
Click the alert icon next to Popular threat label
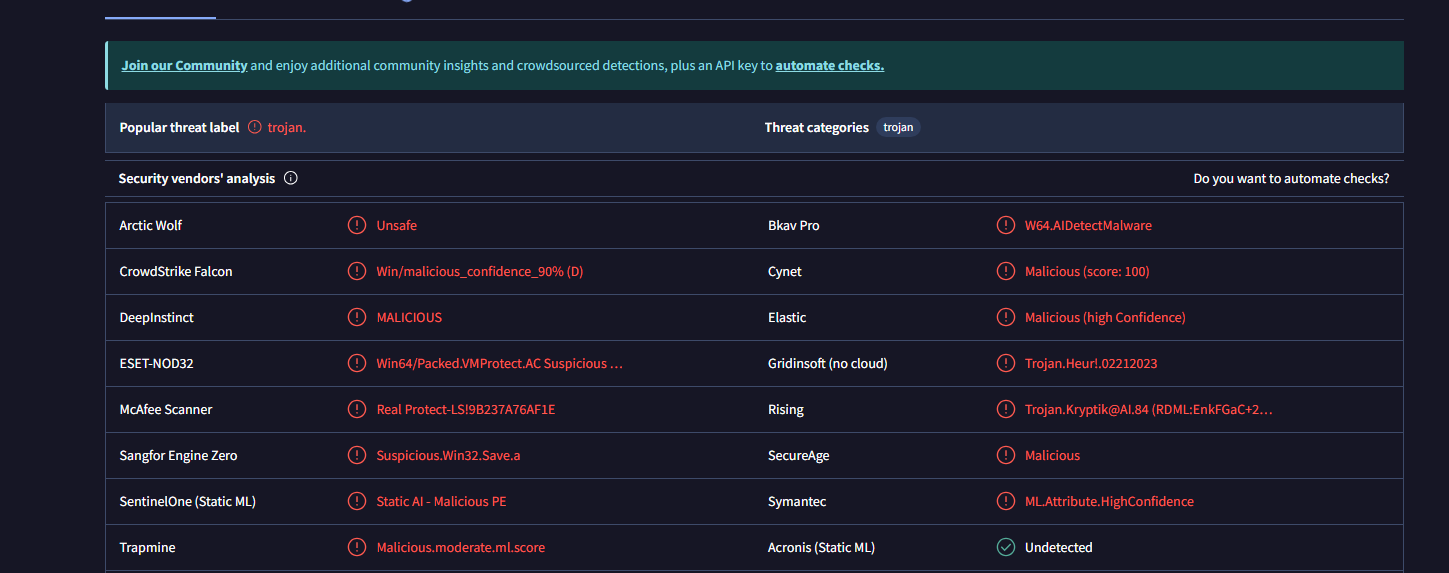[x=255, y=127]
